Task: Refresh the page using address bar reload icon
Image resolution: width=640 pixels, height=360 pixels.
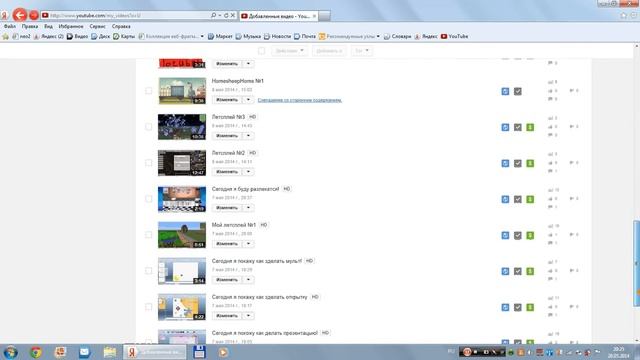Action: click(226, 16)
